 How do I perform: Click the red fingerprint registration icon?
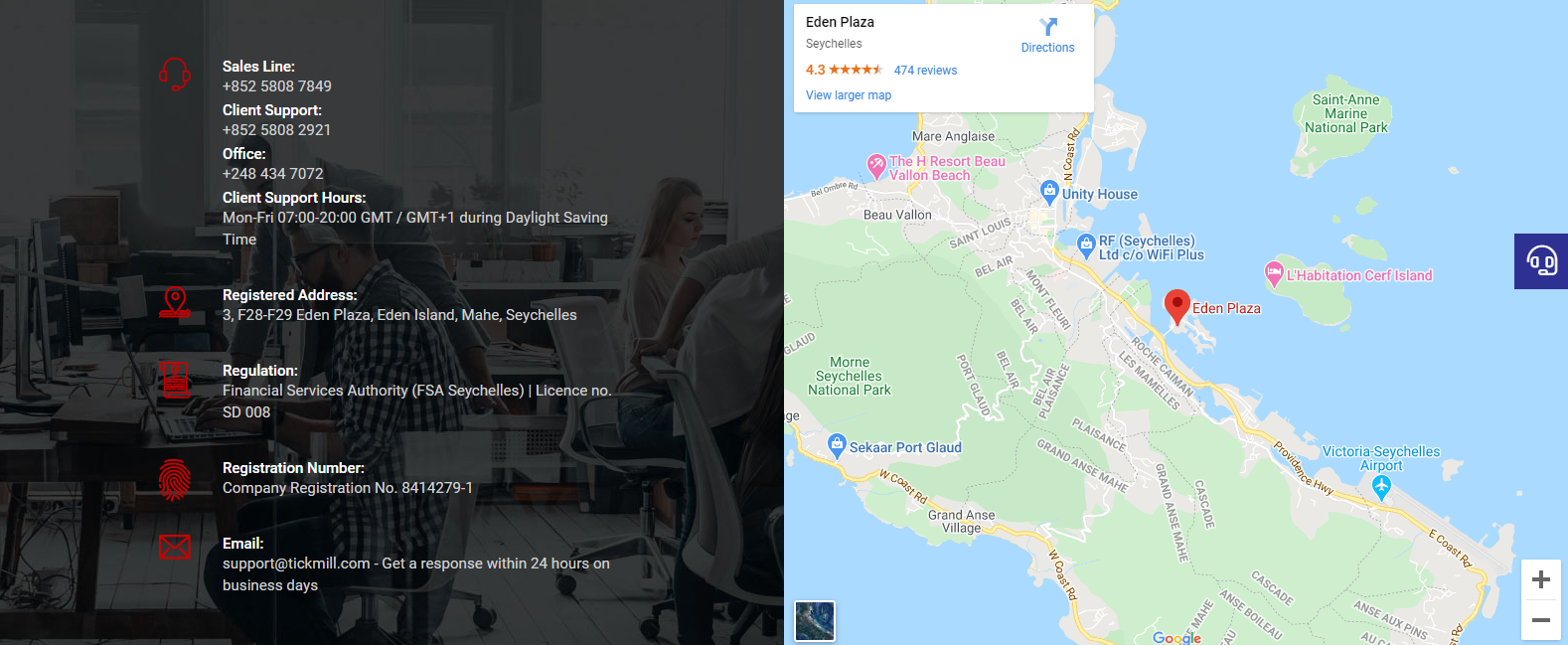click(x=175, y=480)
